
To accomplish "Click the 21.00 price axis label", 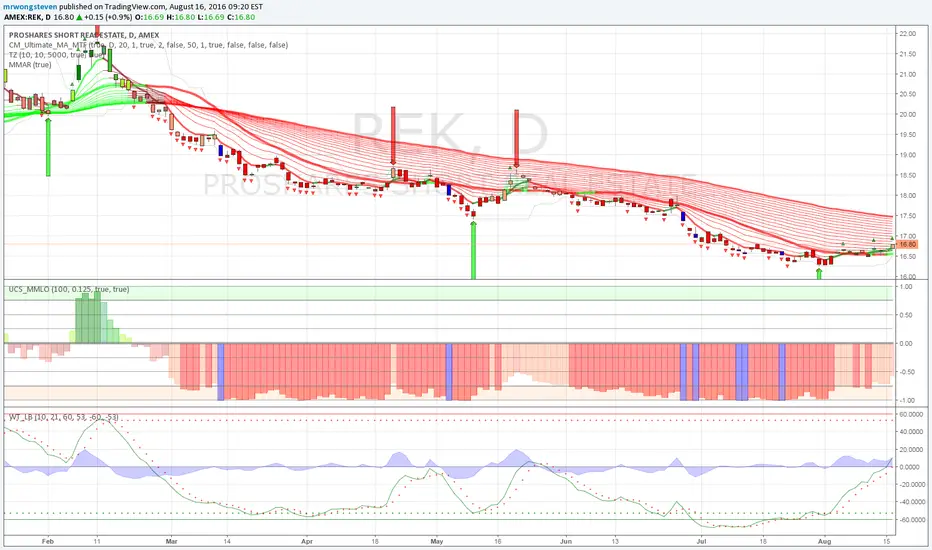I will 908,74.
